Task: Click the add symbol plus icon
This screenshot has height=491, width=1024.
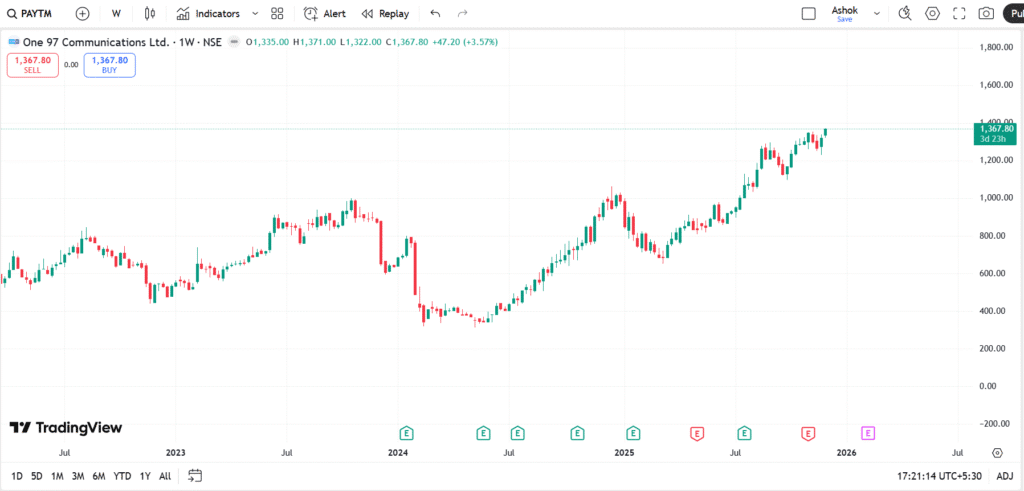Action: pyautogui.click(x=82, y=14)
